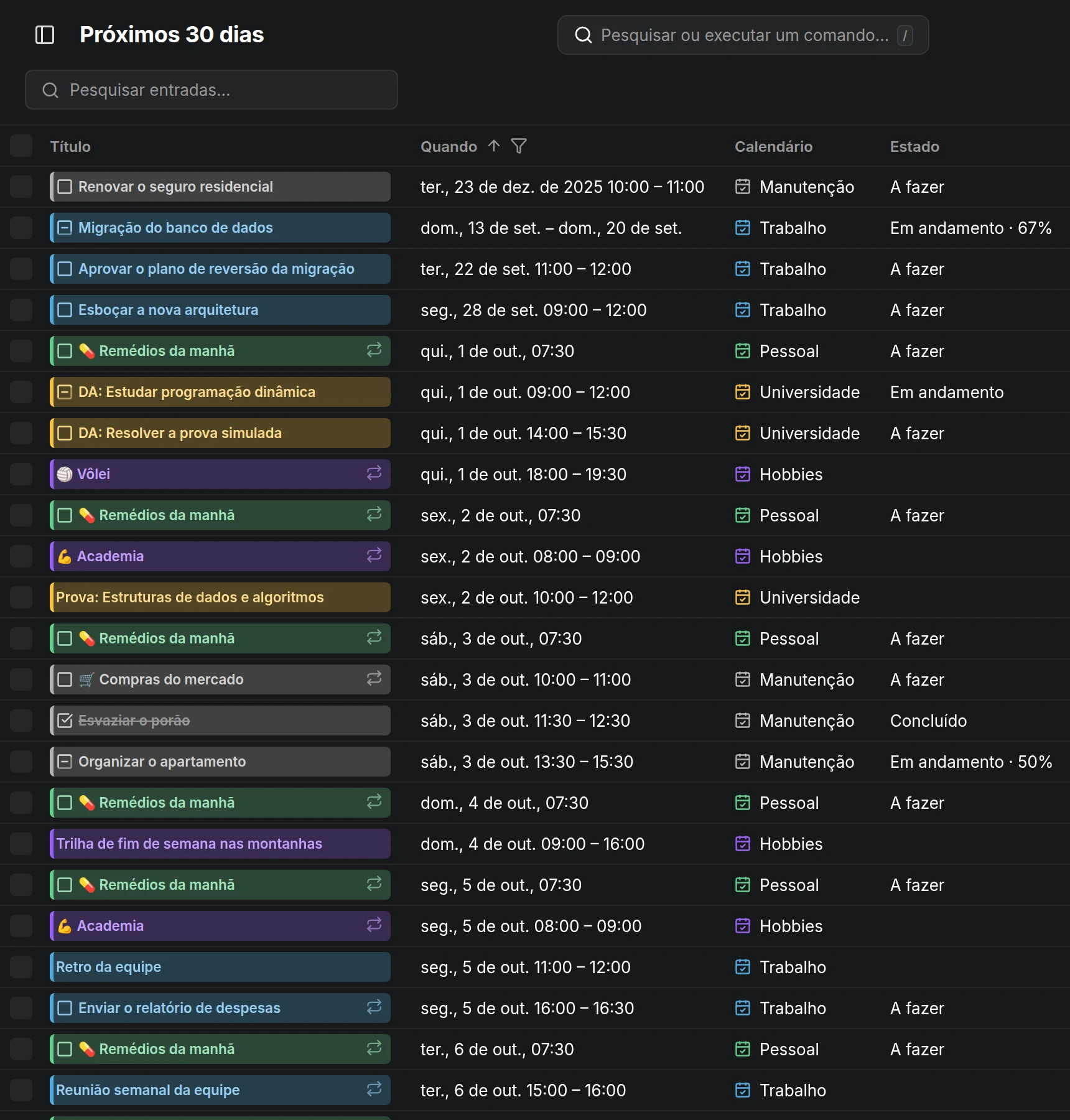Click the calendar icon in the Renovar o seguro row
Image resolution: width=1070 pixels, height=1120 pixels.
(743, 187)
